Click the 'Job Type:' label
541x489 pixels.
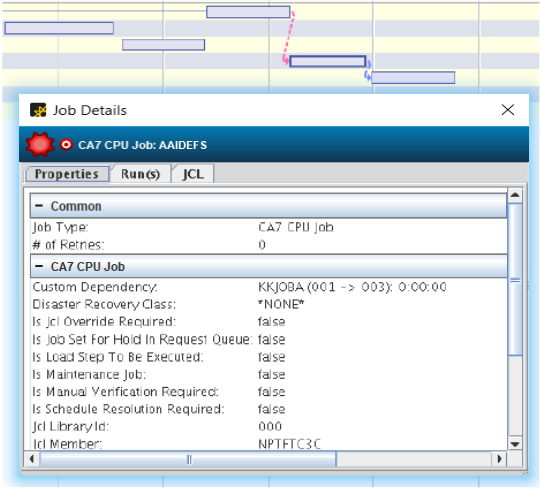pyautogui.click(x=60, y=227)
